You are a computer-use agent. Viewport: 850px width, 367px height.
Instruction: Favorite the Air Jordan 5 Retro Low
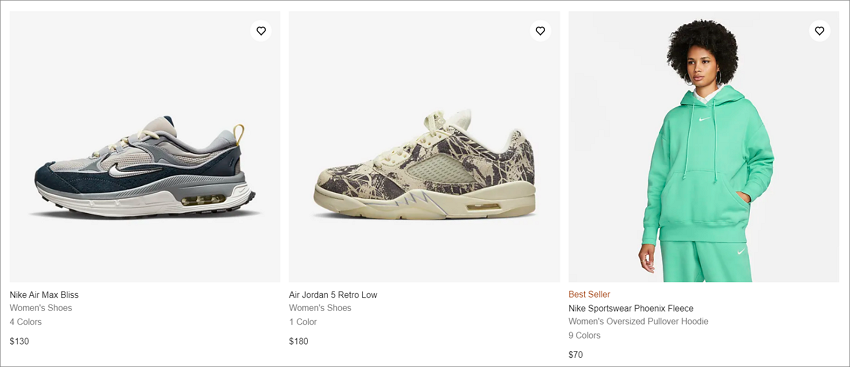[540, 31]
